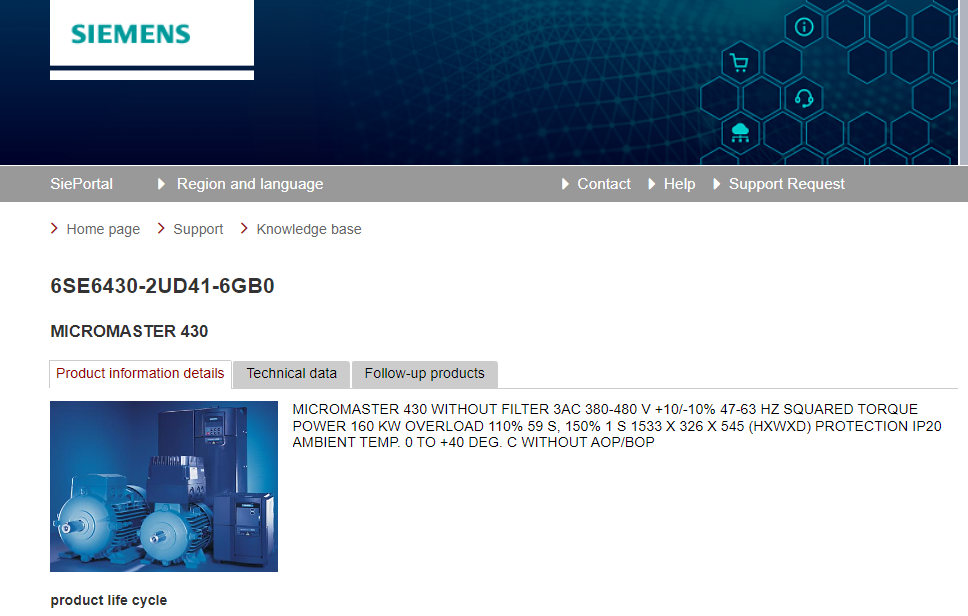Click the MICROMASTER 430 product image
The height and width of the screenshot is (616, 968).
[x=164, y=486]
